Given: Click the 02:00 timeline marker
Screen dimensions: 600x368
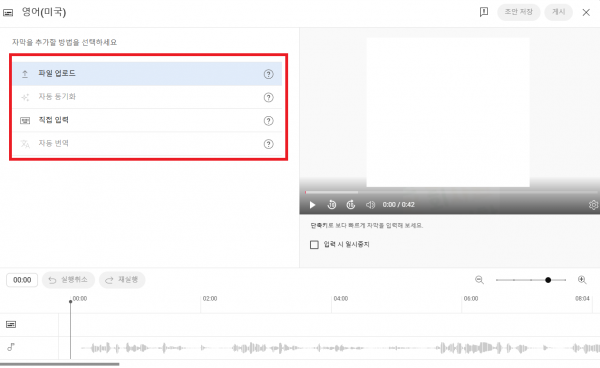Looking at the screenshot, I should 210,299.
